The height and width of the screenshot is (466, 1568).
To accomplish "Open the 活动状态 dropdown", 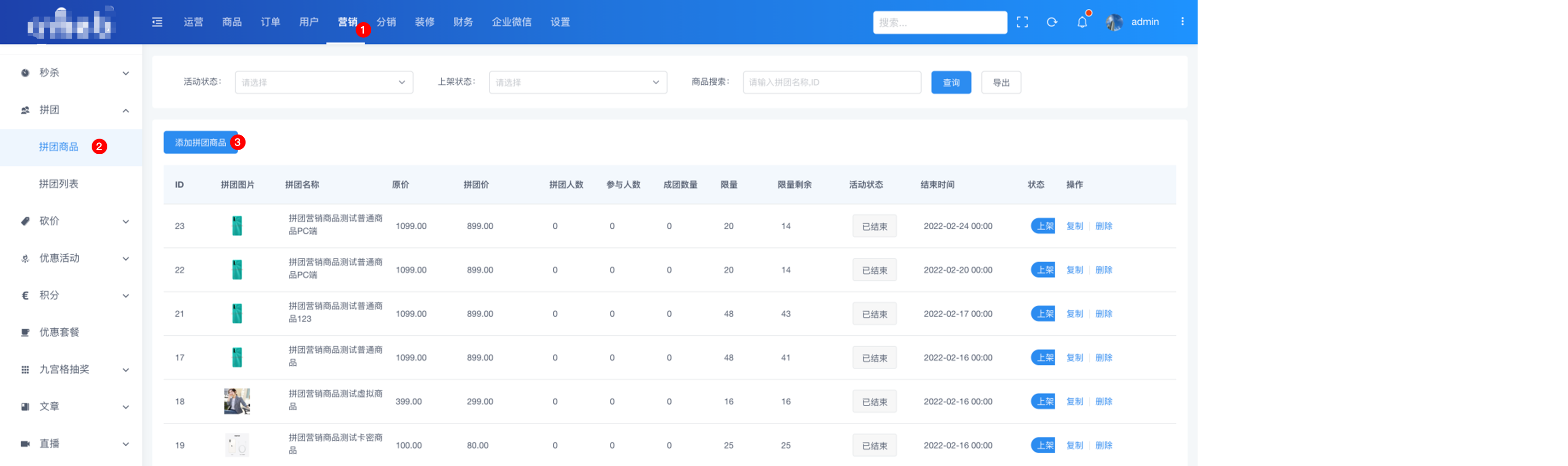I will (x=323, y=83).
